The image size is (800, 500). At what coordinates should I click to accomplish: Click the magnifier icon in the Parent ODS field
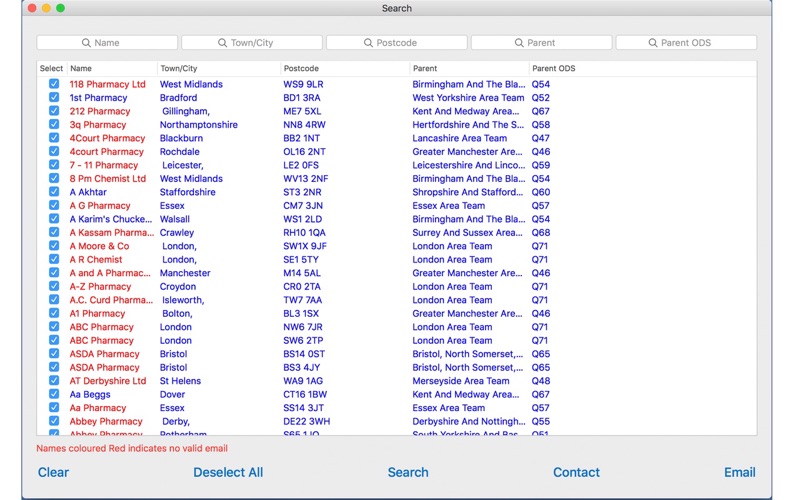pyautogui.click(x=653, y=43)
